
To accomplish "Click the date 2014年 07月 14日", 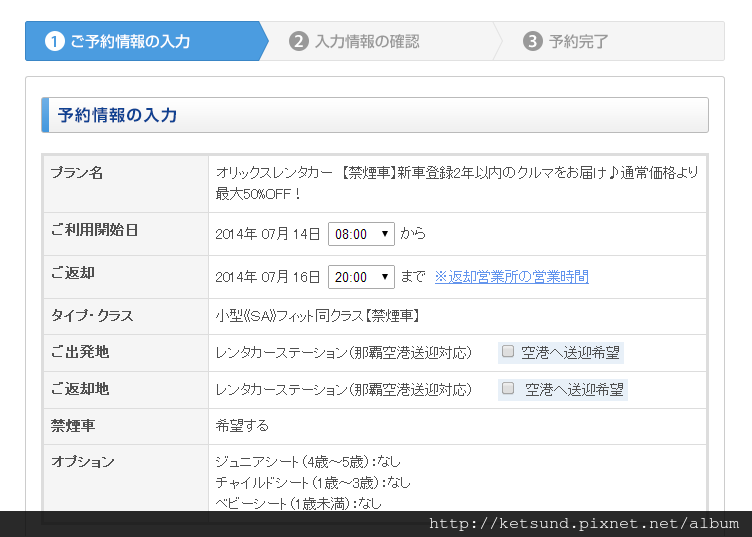I will coord(268,234).
